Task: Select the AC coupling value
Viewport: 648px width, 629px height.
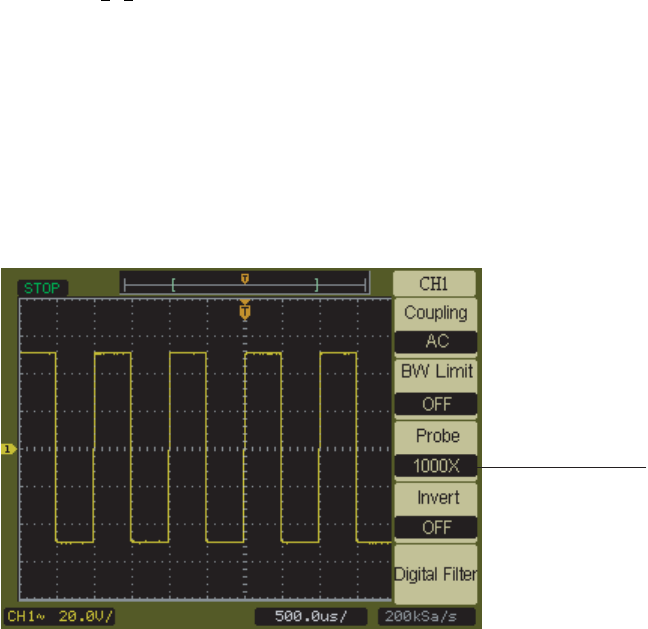Action: [x=436, y=341]
